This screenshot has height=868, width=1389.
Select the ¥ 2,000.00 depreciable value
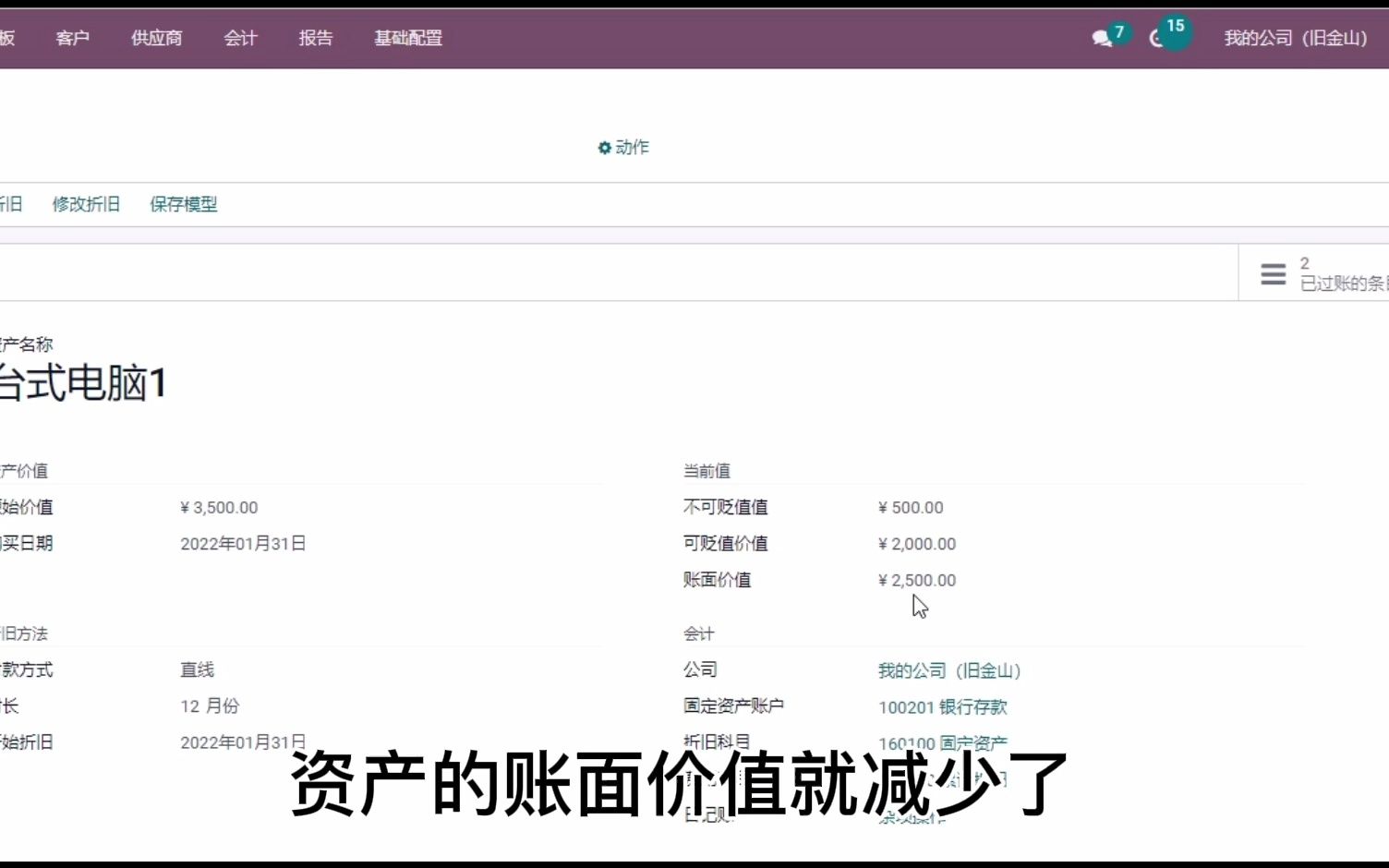(x=917, y=544)
